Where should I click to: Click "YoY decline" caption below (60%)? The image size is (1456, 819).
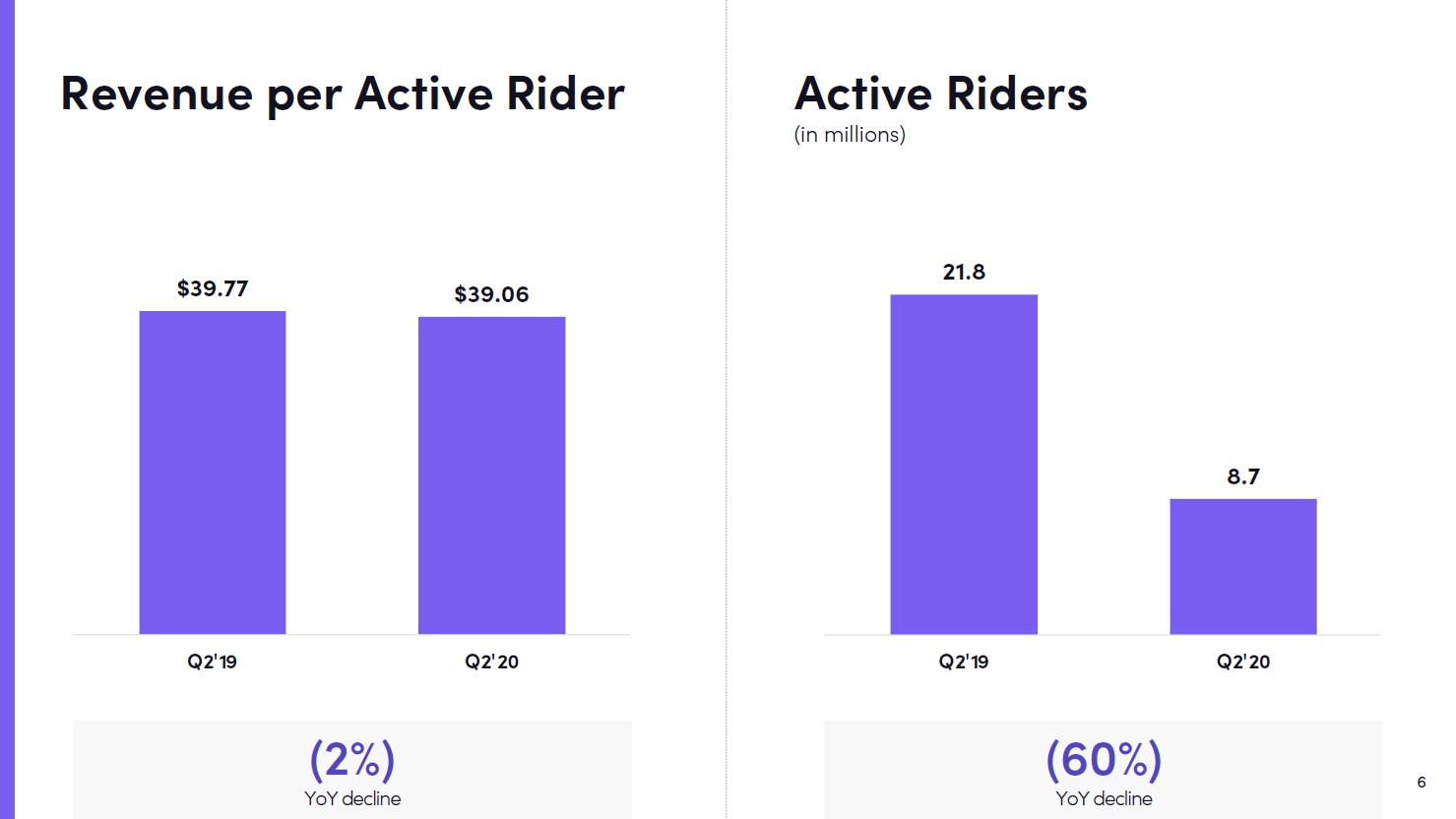[x=1104, y=798]
